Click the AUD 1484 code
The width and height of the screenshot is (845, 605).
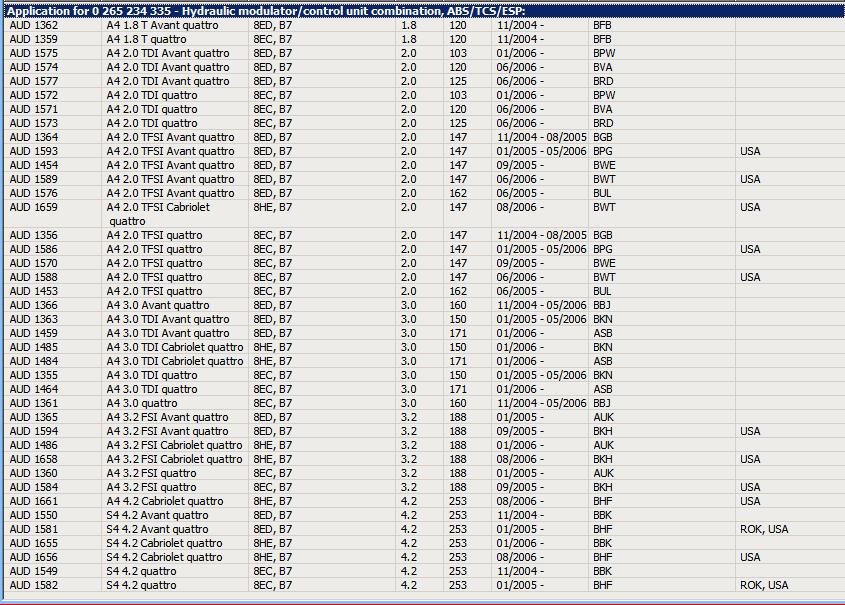click(x=33, y=361)
